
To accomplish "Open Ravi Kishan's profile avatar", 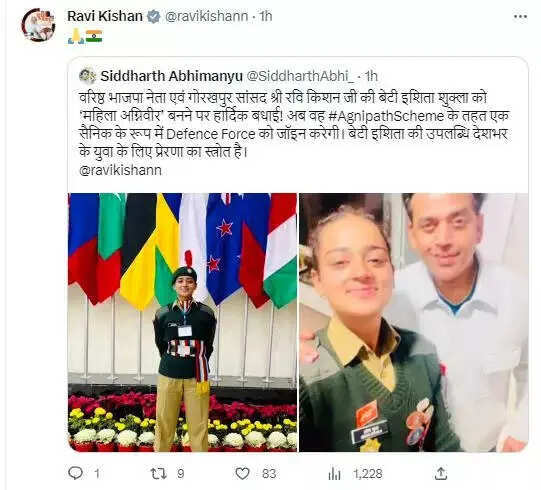I will [x=38, y=25].
